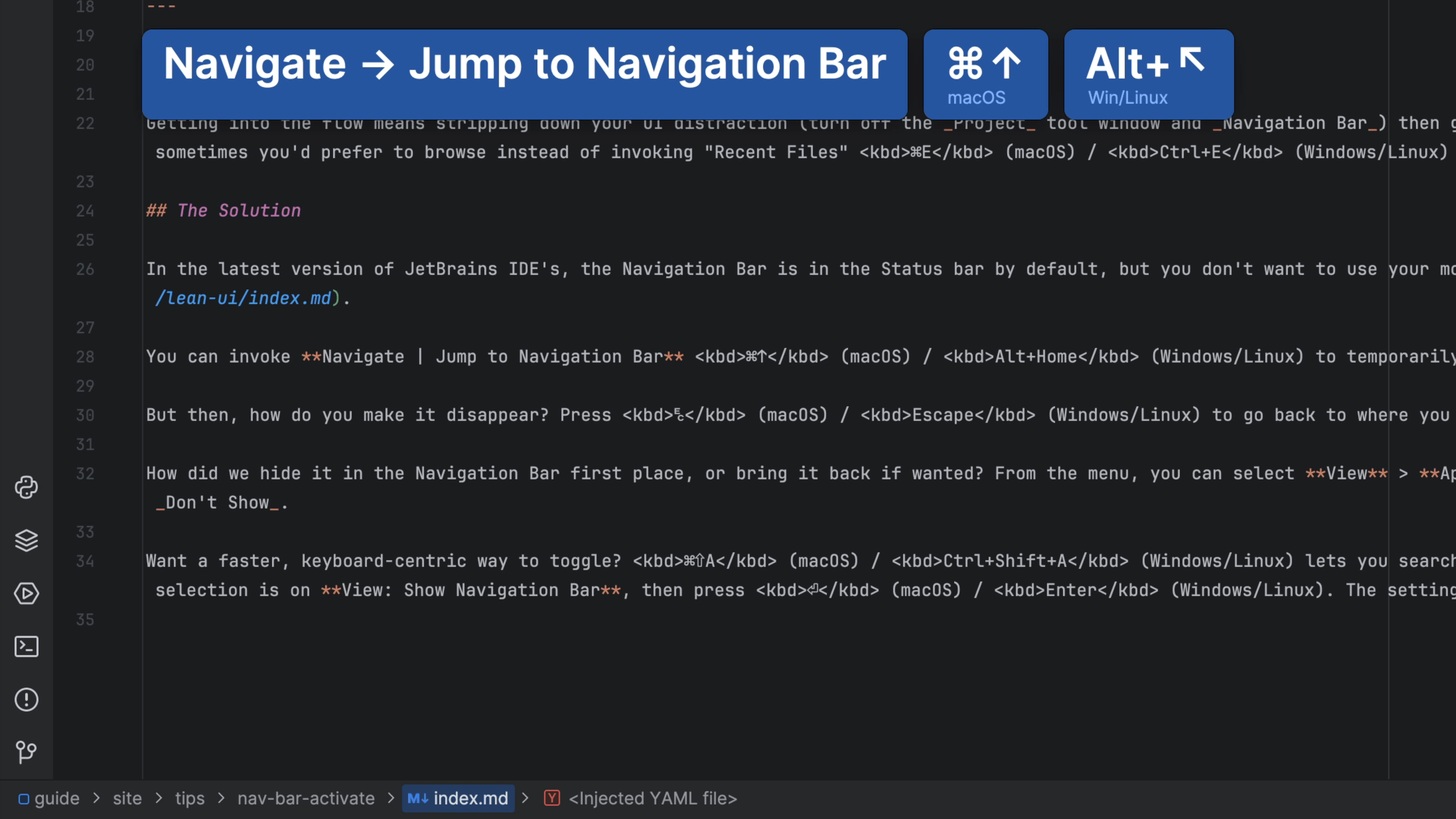Expand the chevron after guide breadcrumb

pos(97,798)
